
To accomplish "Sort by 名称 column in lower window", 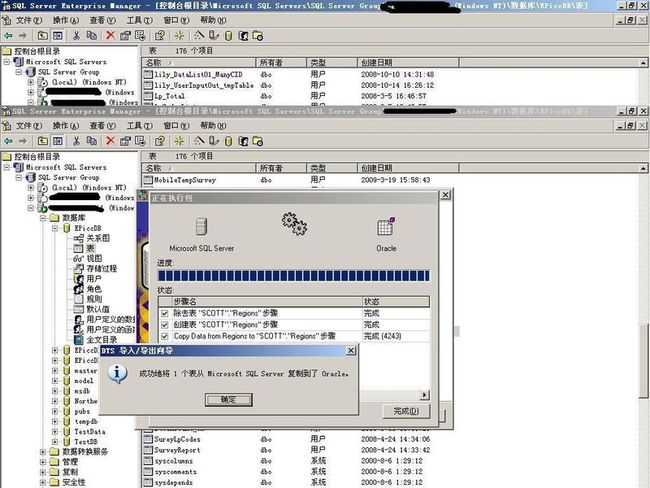I will [x=199, y=168].
